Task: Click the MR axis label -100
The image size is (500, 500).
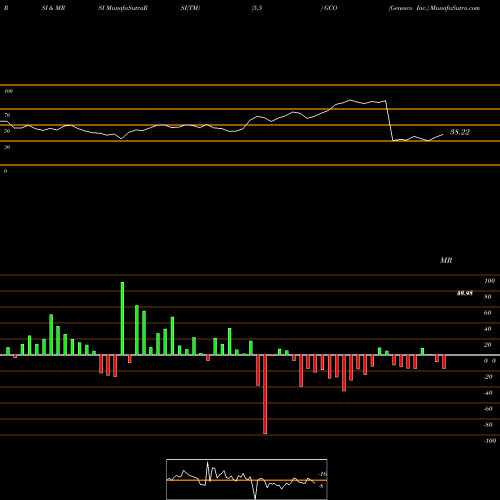Action: (x=490, y=441)
